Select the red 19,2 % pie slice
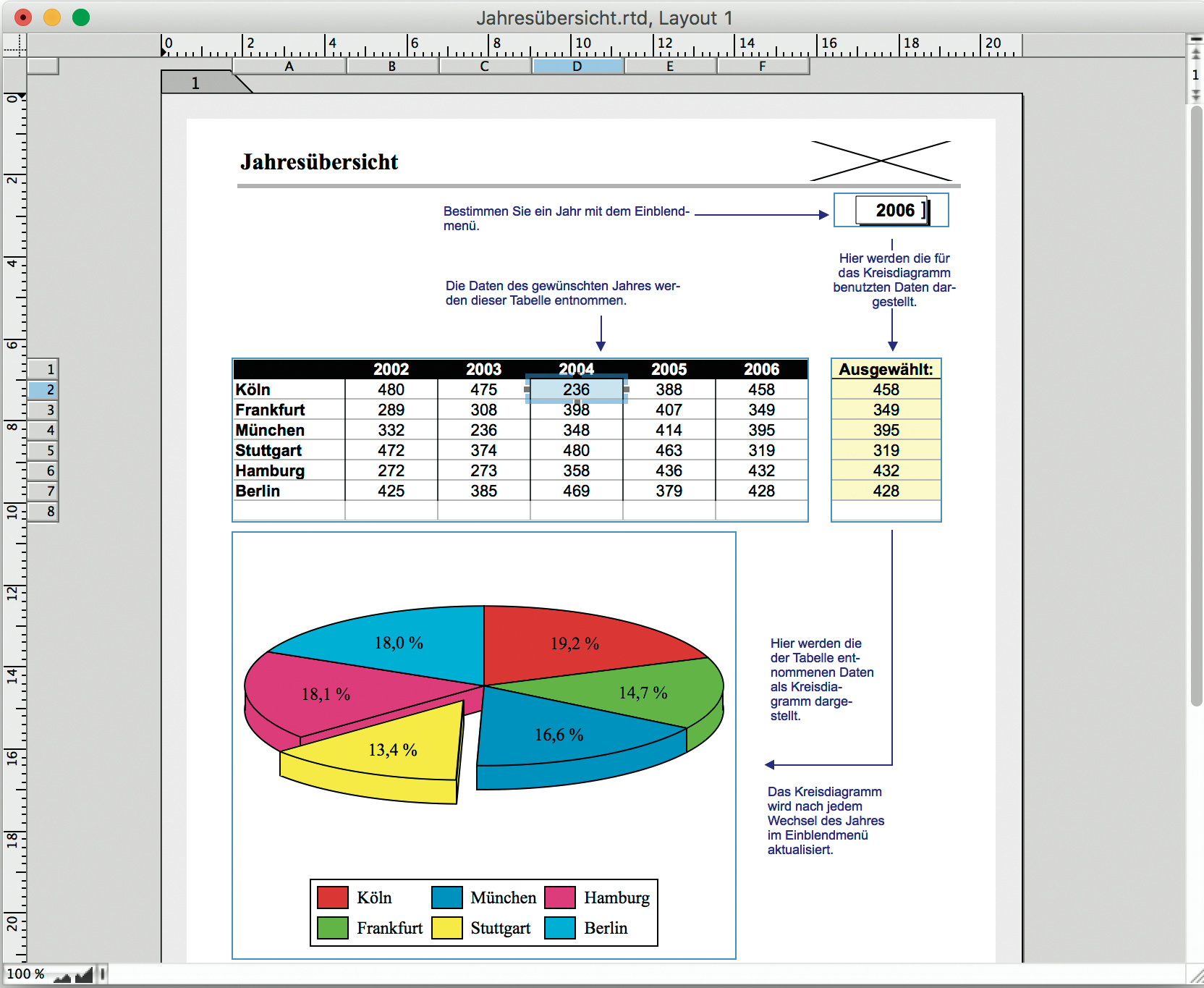This screenshot has width=1204, height=988. click(x=575, y=643)
